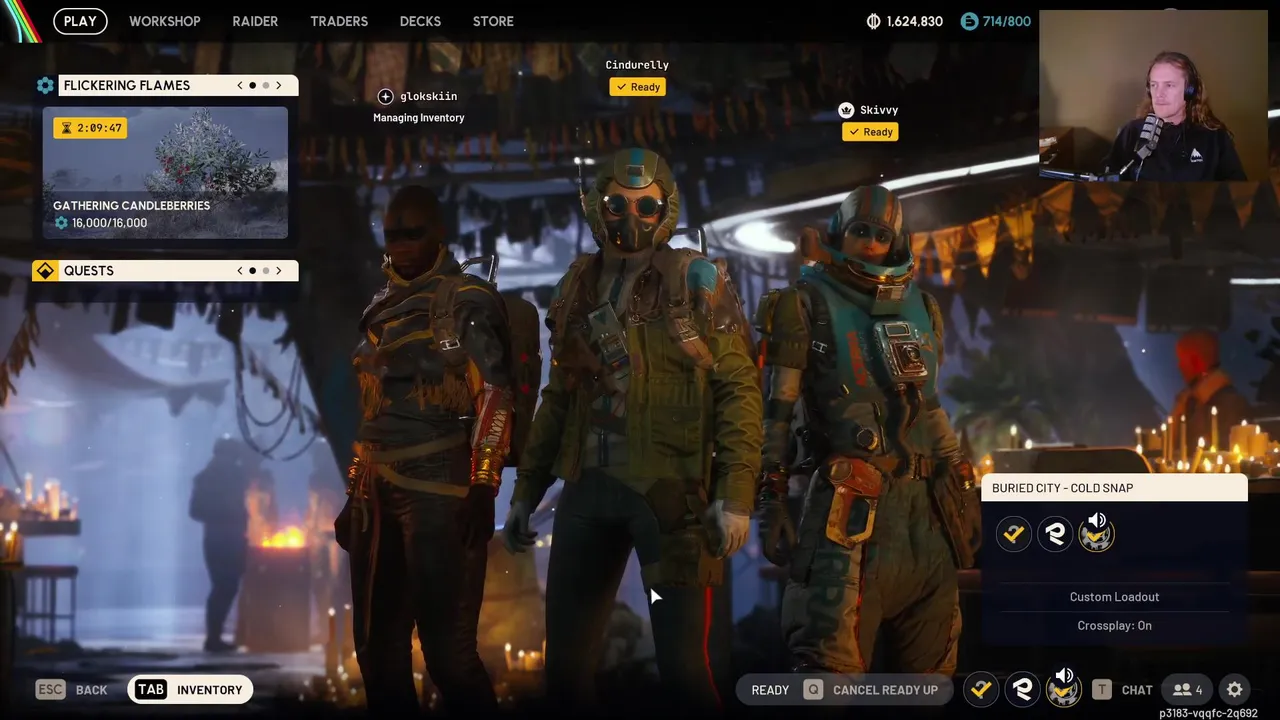
Task: Select second page dot in Quests header
Action: [266, 271]
